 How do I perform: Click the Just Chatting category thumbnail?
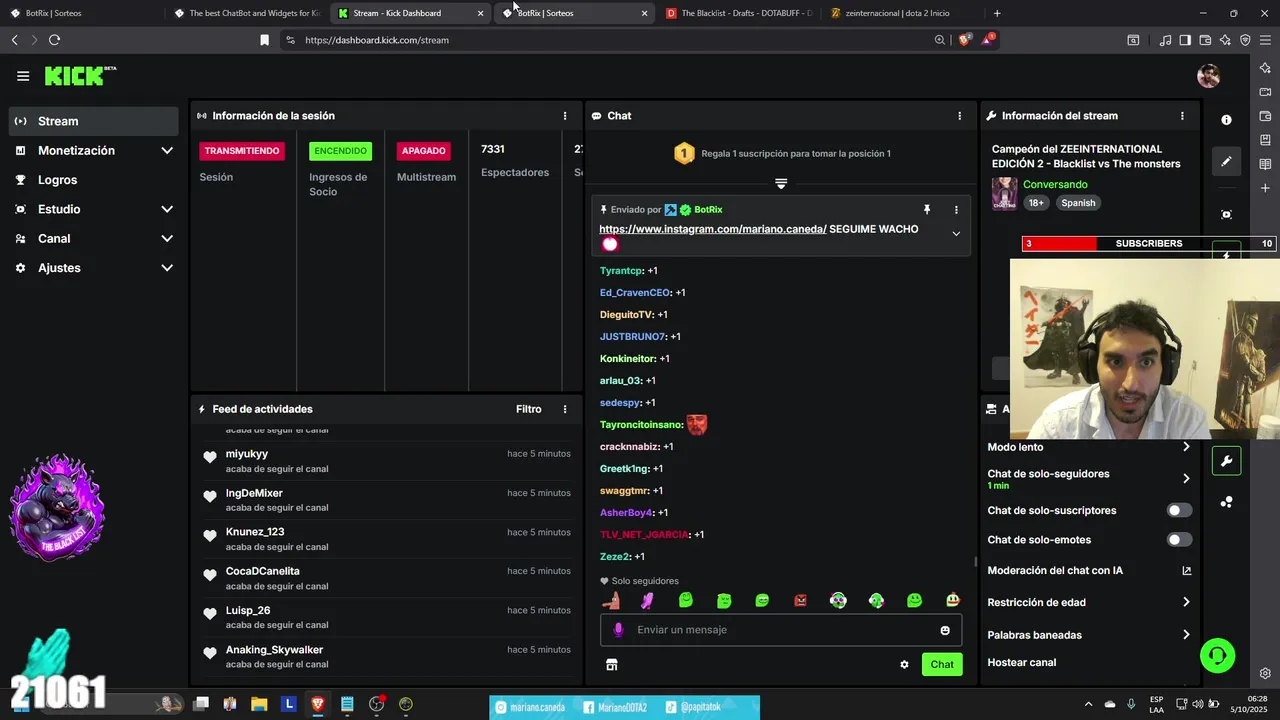click(1004, 193)
